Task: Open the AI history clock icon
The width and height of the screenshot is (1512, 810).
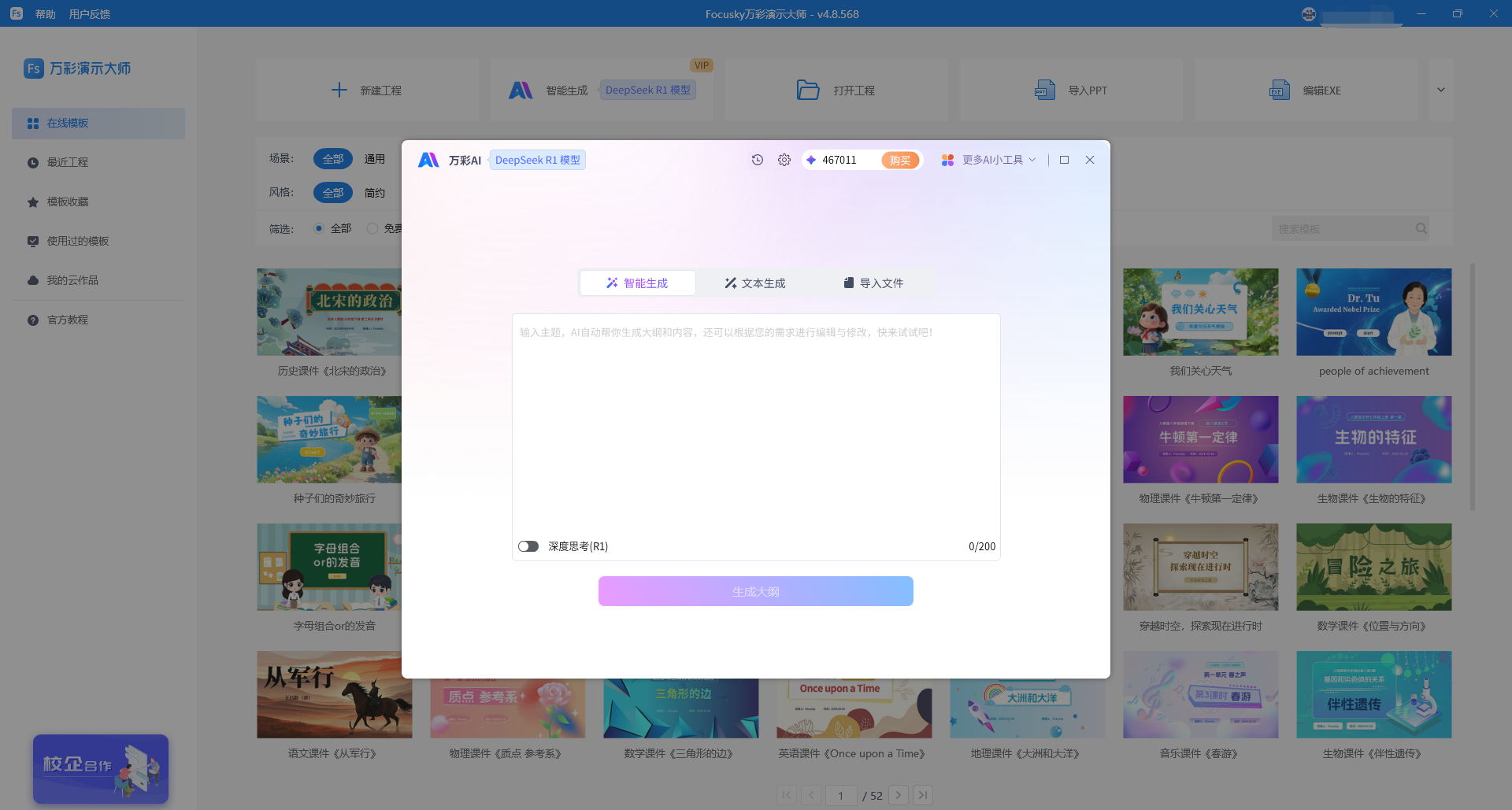Action: click(x=758, y=160)
